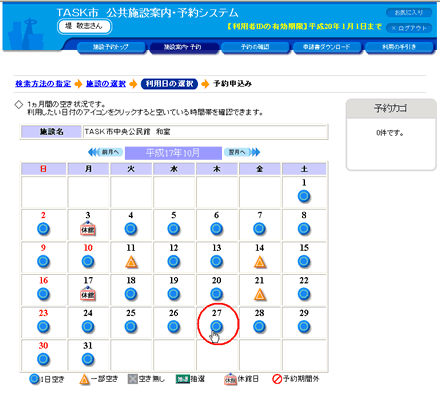Select the blue circle icon for October 1
This screenshot has width=440, height=394.
[304, 196]
